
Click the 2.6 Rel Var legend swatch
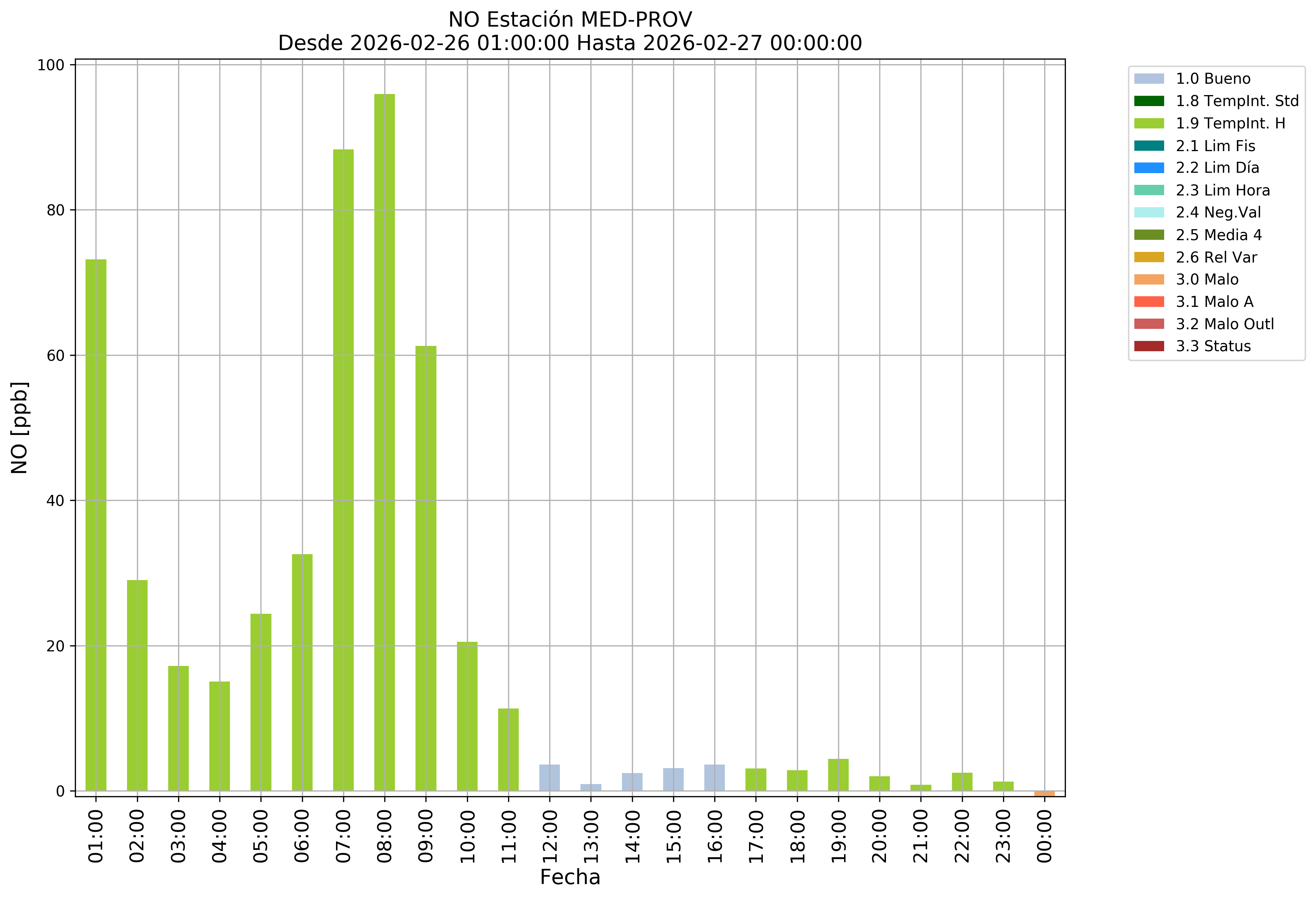[x=1149, y=258]
